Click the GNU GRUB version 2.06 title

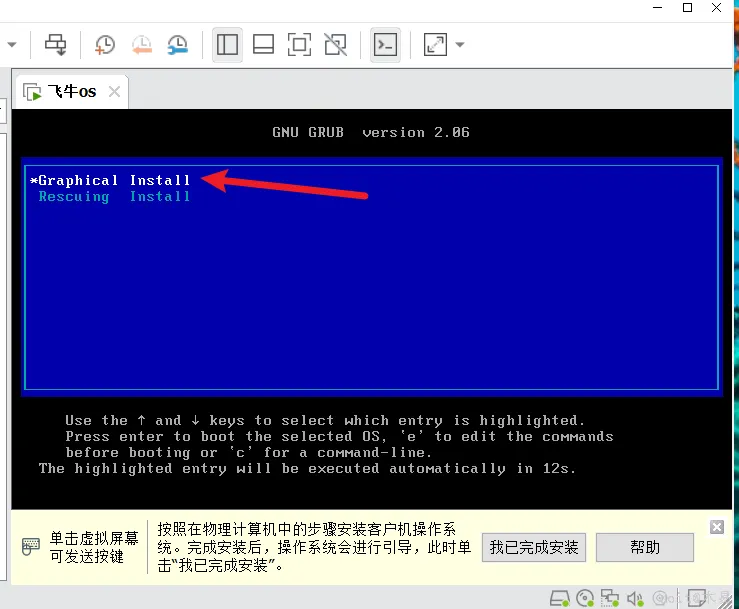click(371, 132)
